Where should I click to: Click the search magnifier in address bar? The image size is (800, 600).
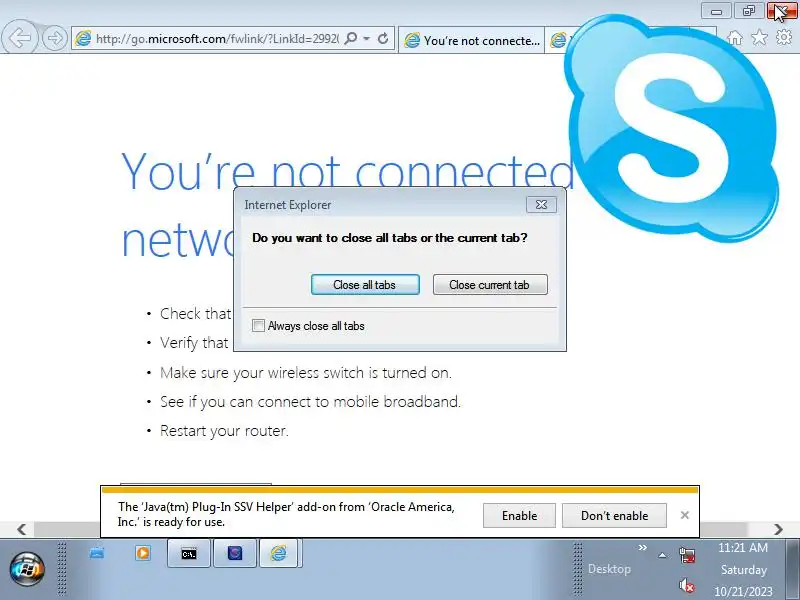pyautogui.click(x=351, y=38)
